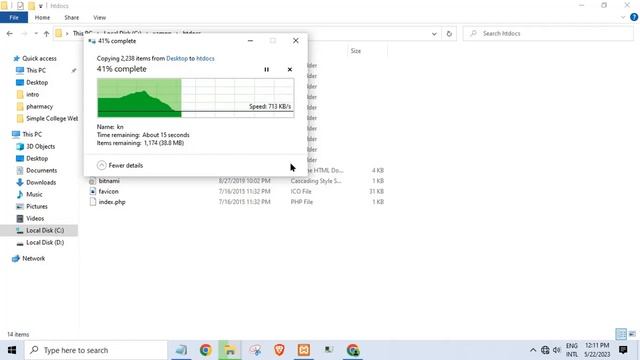
Task: Click the favicon file icon
Action: (x=93, y=191)
